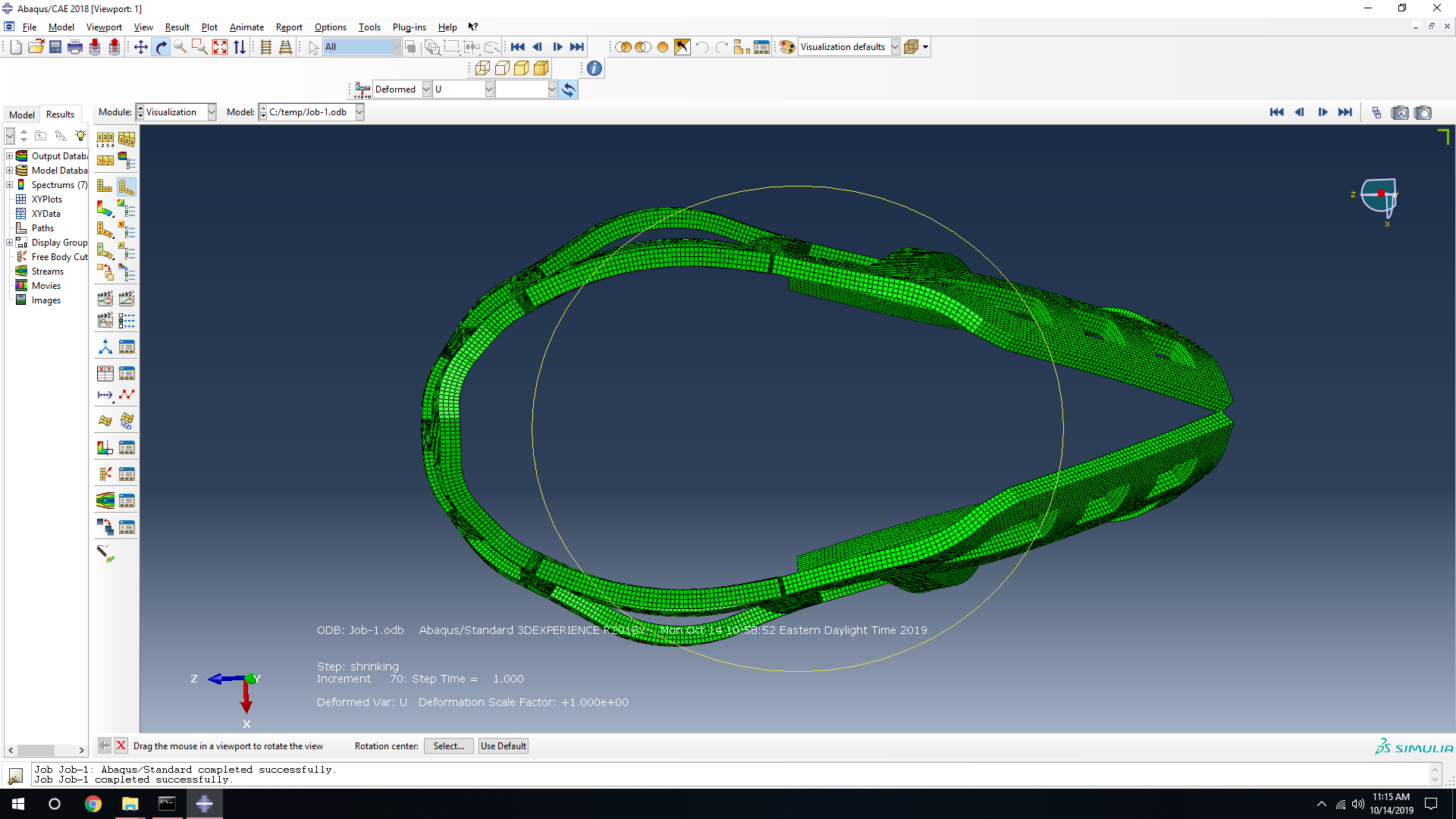The width and height of the screenshot is (1456, 819).
Task: Click the Rotate View tool icon
Action: coord(161,47)
